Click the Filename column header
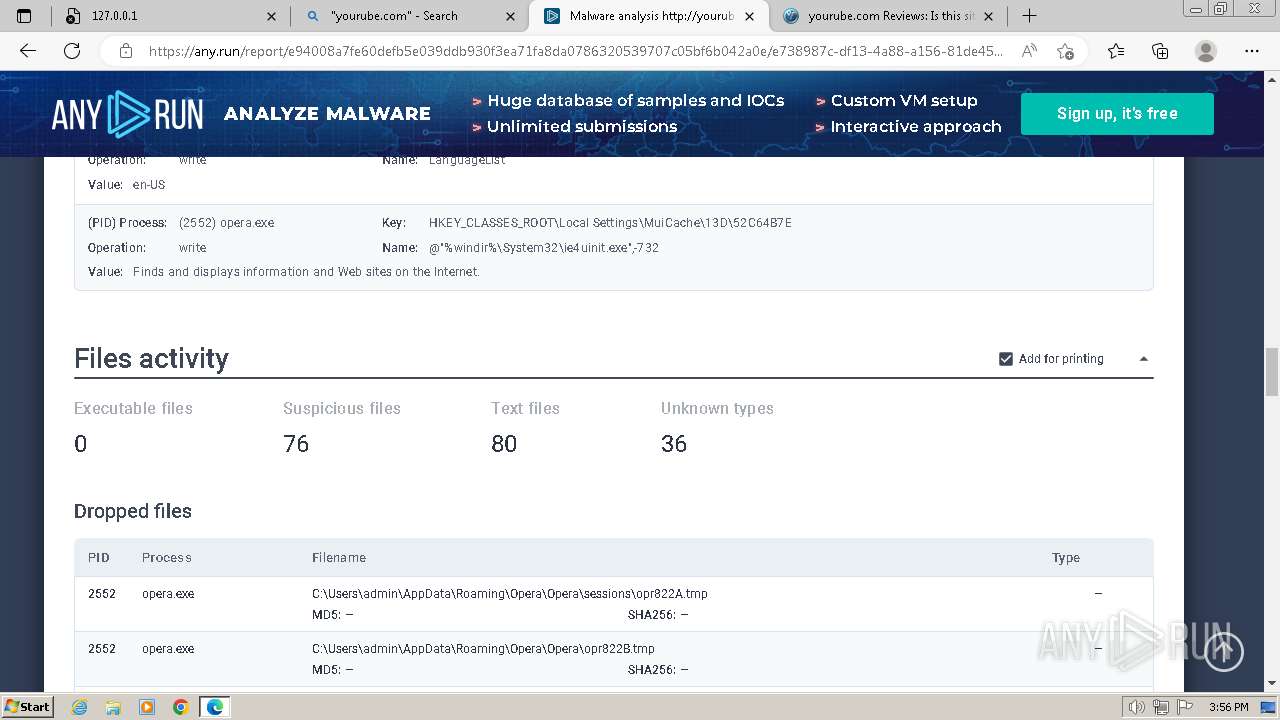1280x720 pixels. 339,558
